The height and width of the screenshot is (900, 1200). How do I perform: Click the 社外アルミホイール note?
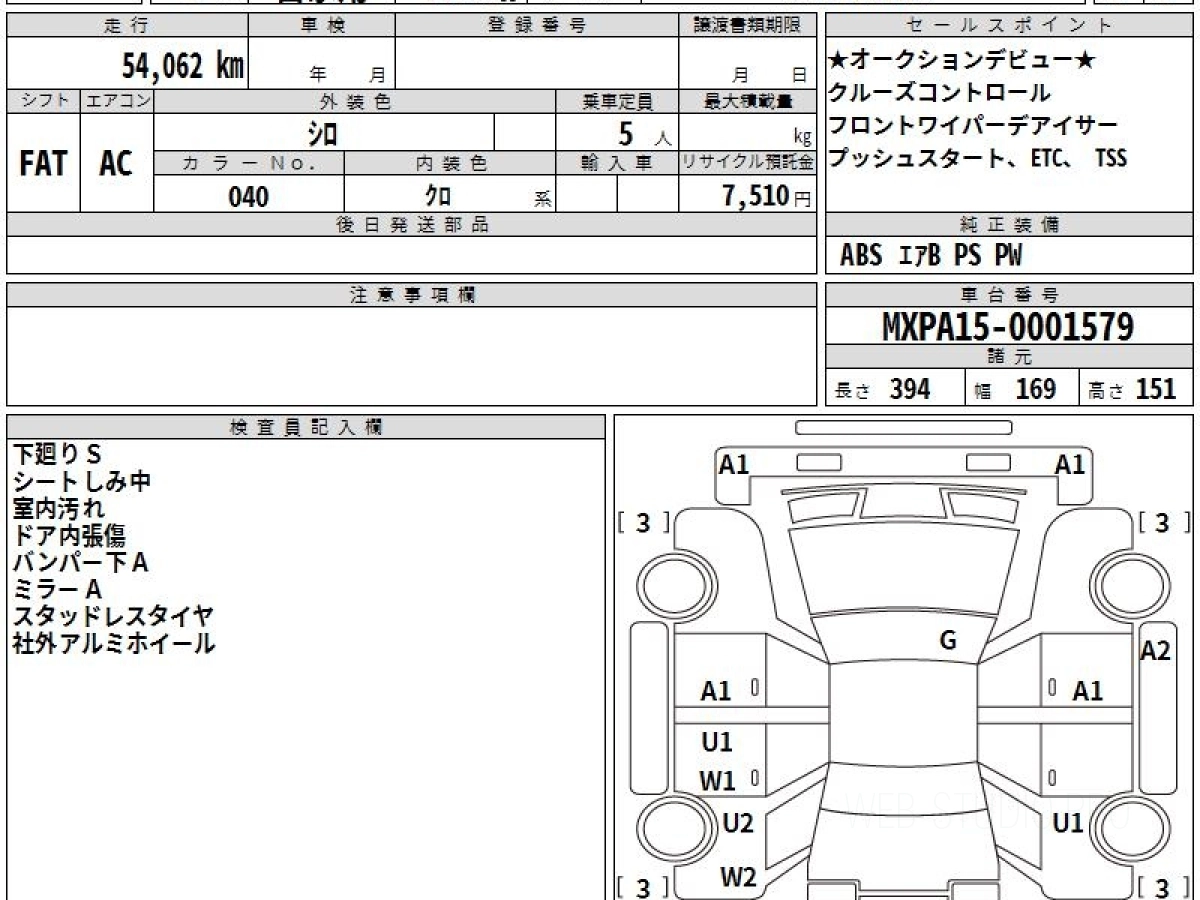(x=113, y=643)
